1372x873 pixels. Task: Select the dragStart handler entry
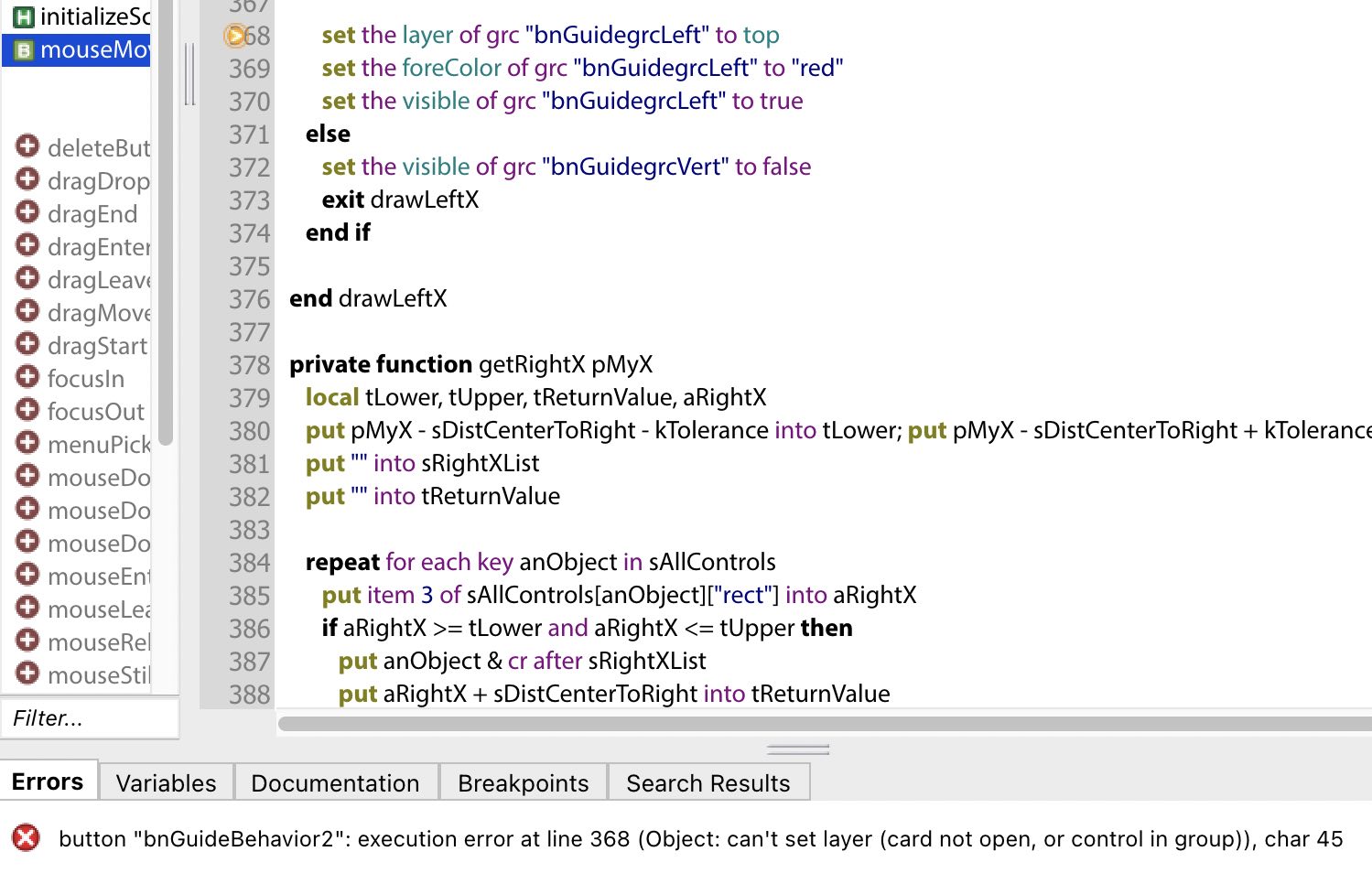tap(97, 346)
